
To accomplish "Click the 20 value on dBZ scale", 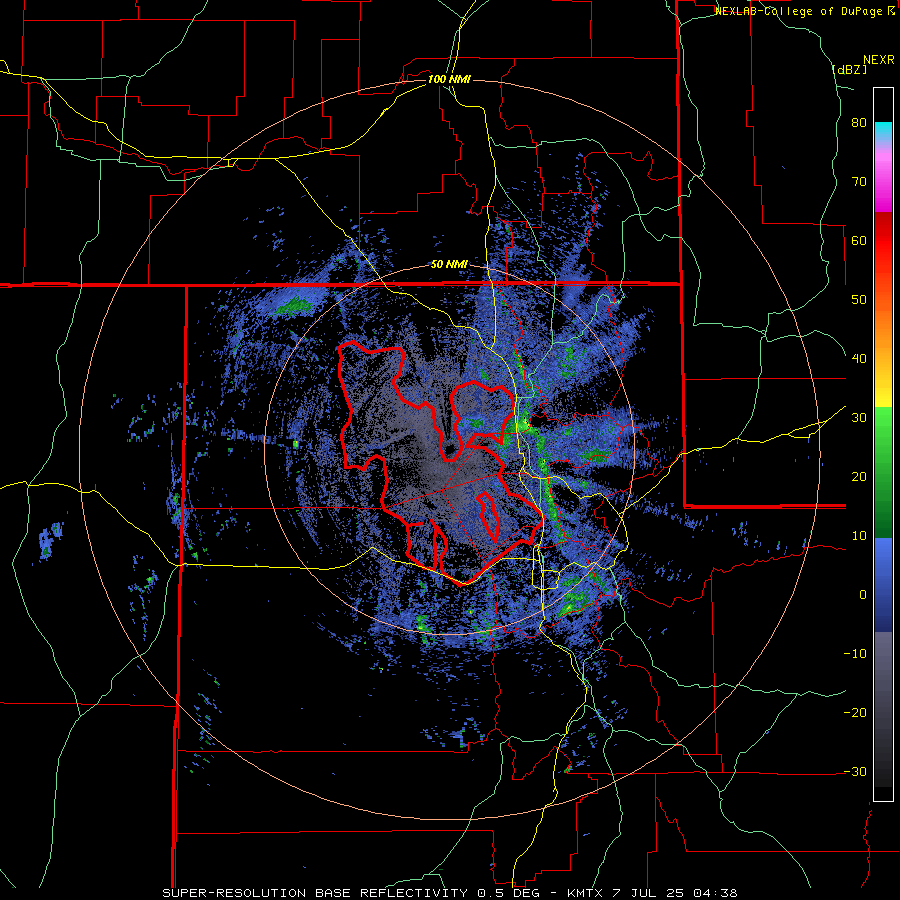I will pos(859,477).
